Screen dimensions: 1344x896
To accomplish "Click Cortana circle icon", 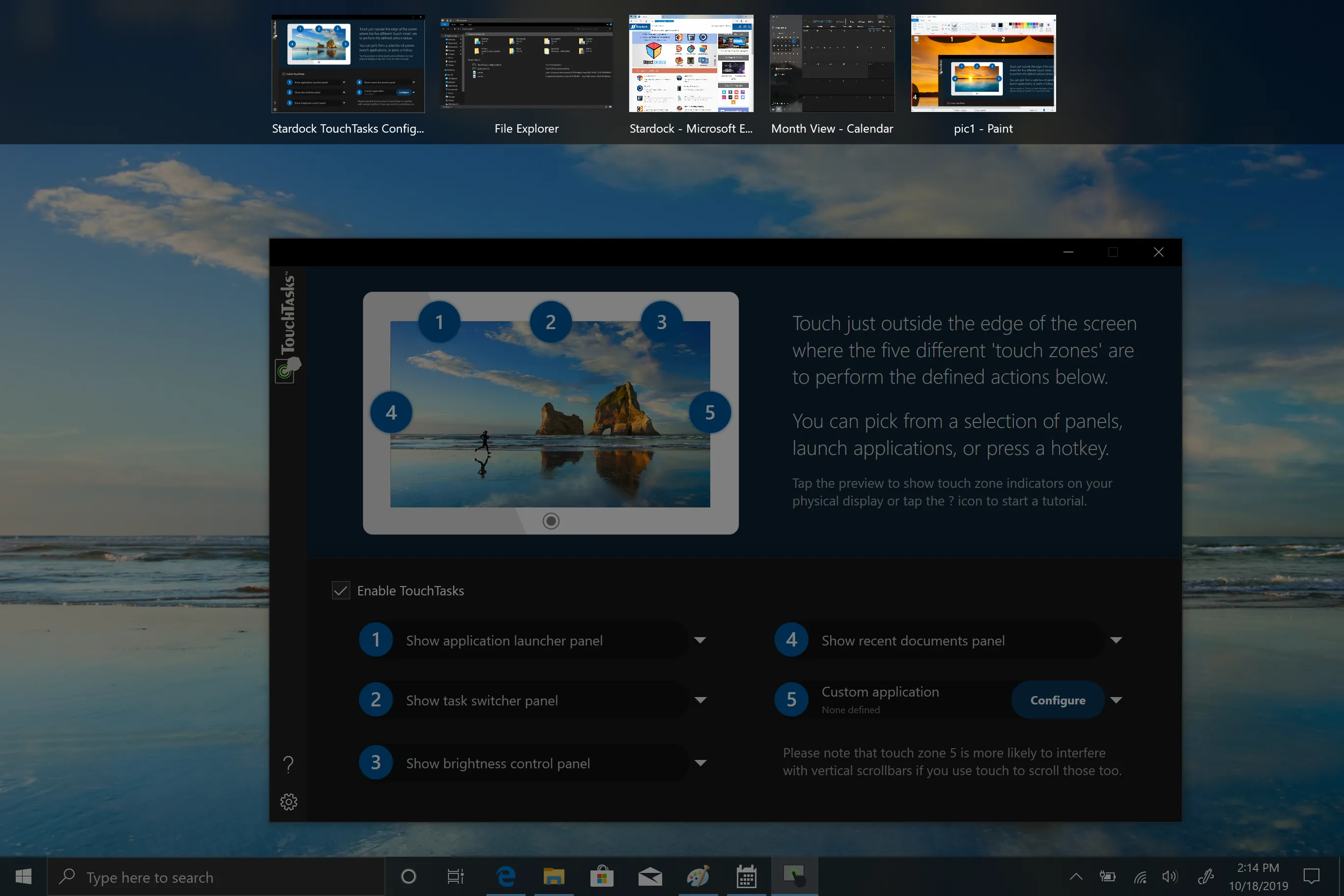I will [409, 876].
